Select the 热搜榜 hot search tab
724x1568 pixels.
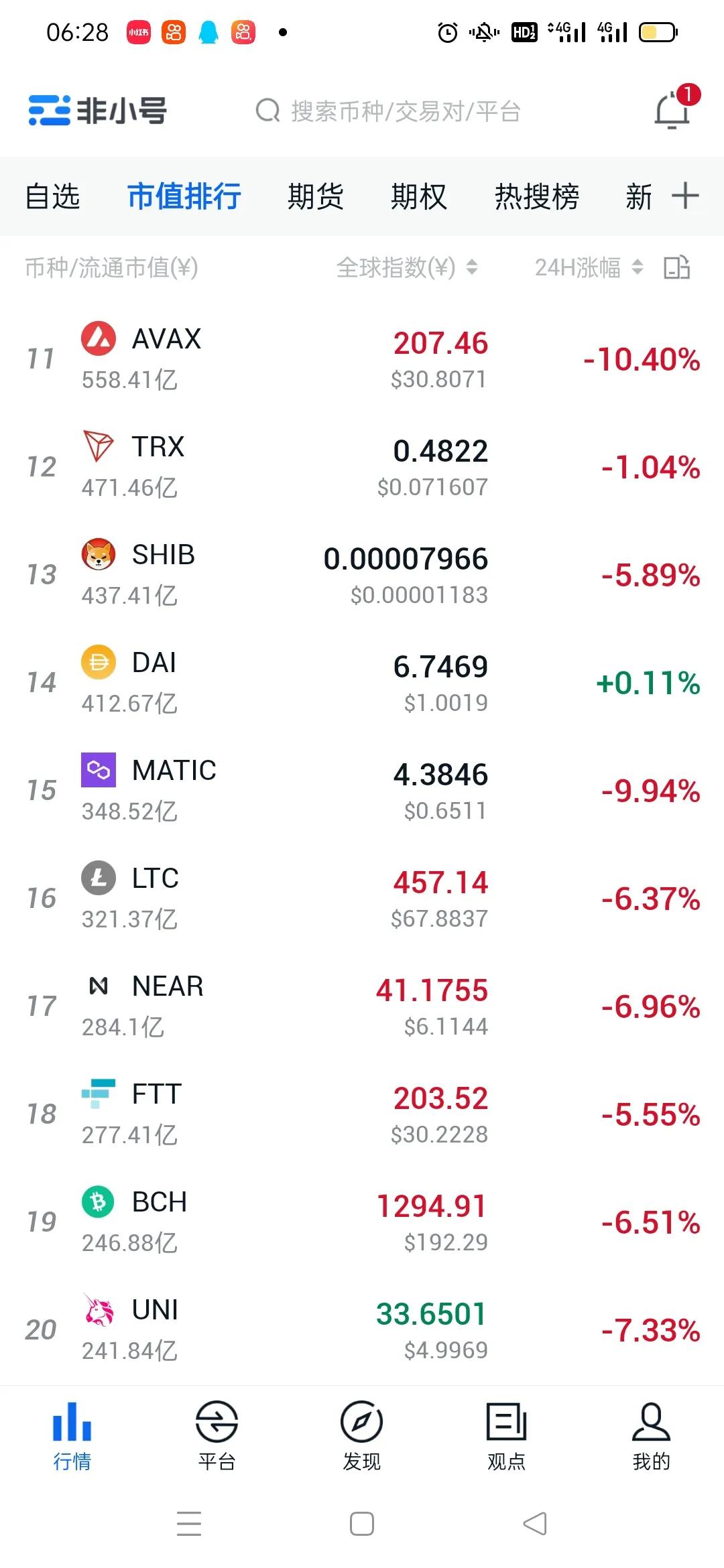[536, 196]
